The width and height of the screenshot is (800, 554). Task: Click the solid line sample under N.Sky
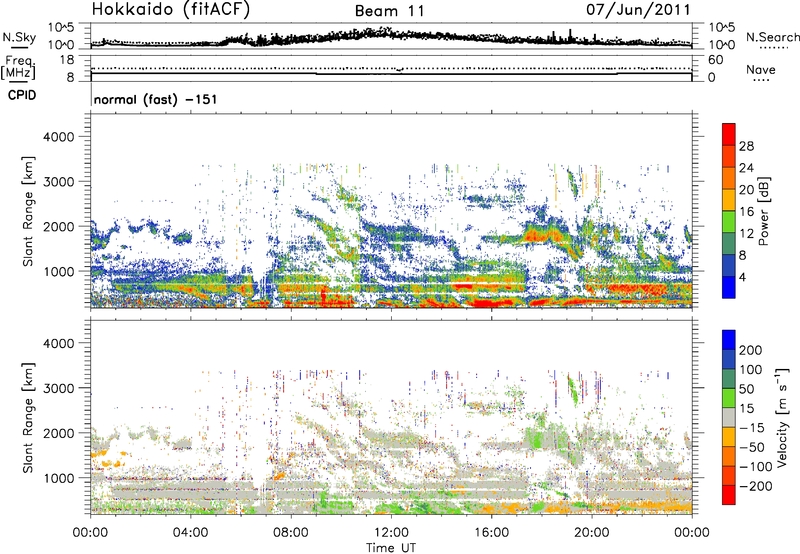click(x=19, y=47)
